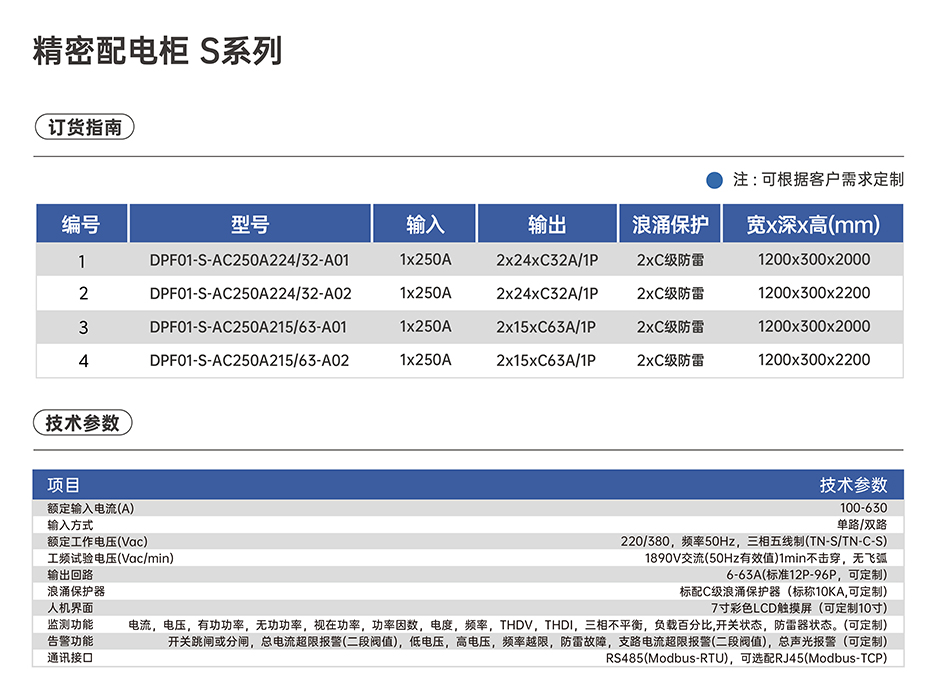Choose model DPF01-S-AC250A215/63-A01
Viewport: 938px width, 698px height.
point(249,327)
